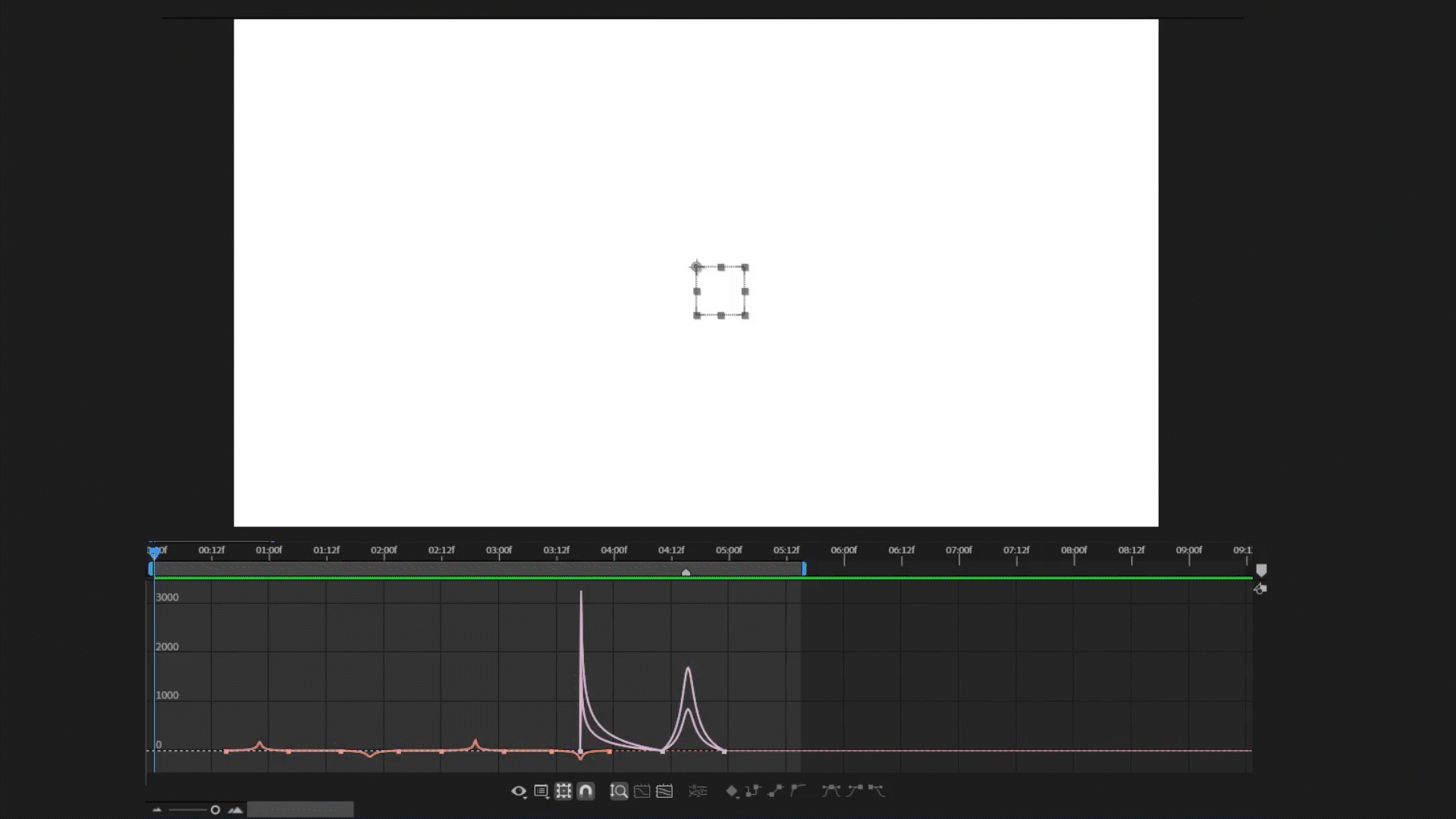Click the keyframe between the two large peaks
Viewport: 1456px width, 819px height.
pos(663,752)
